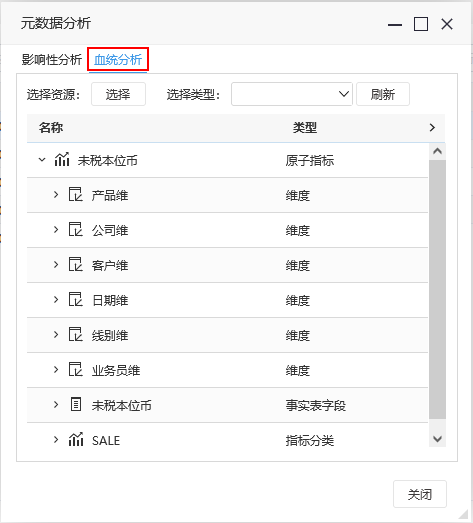473x523 pixels.
Task: Expand the SALE tree node
Action: click(x=56, y=440)
